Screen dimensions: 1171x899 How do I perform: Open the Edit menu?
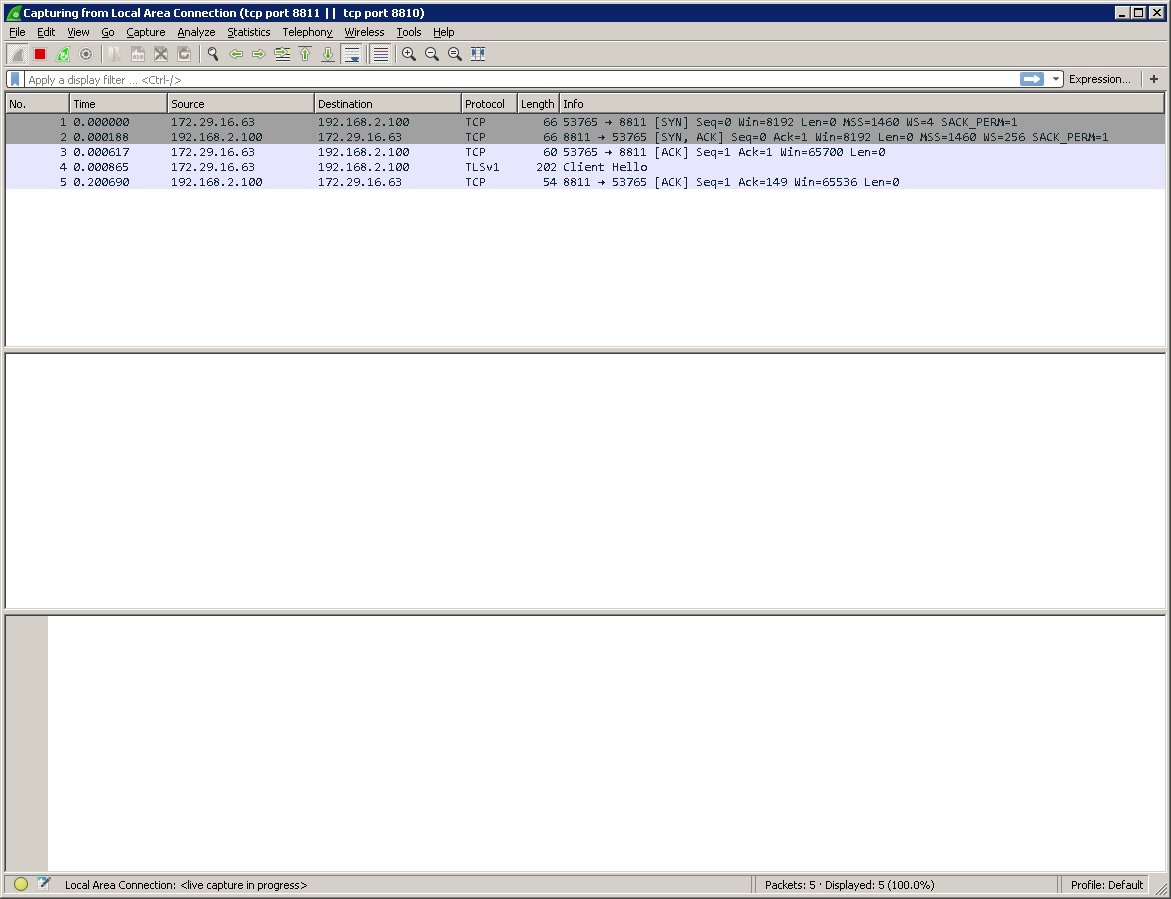[x=46, y=32]
